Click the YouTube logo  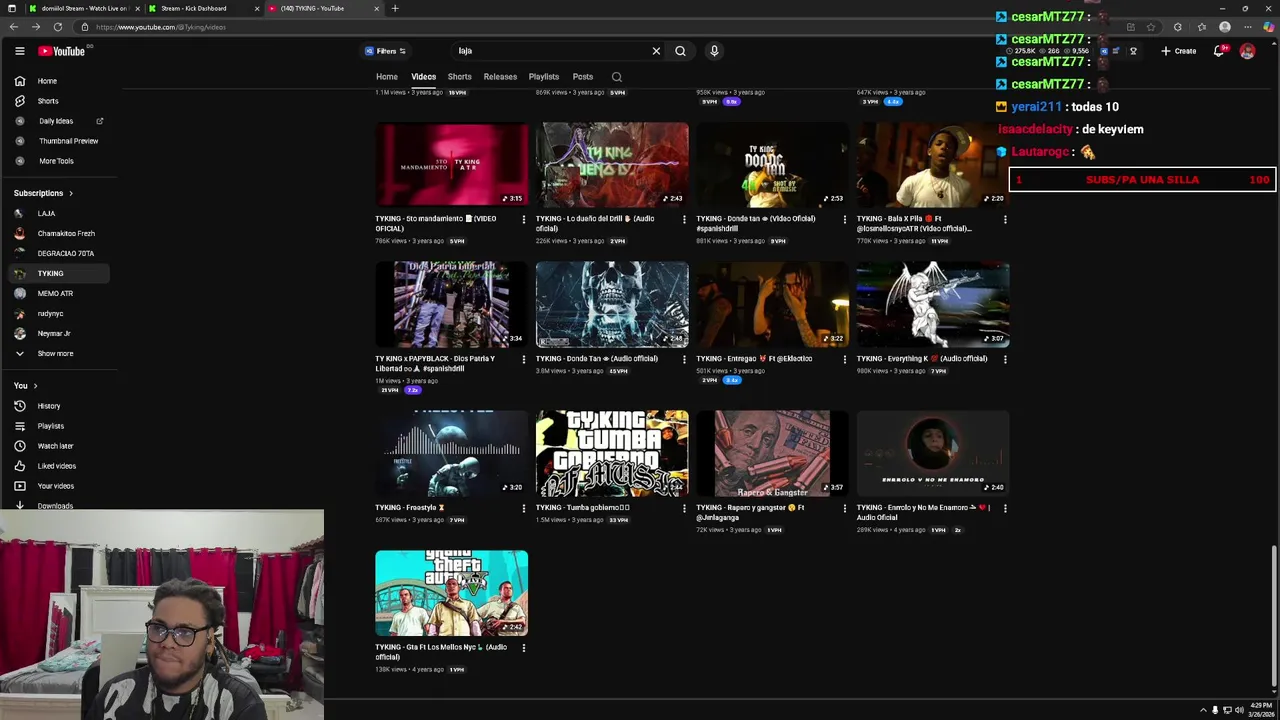tap(63, 51)
